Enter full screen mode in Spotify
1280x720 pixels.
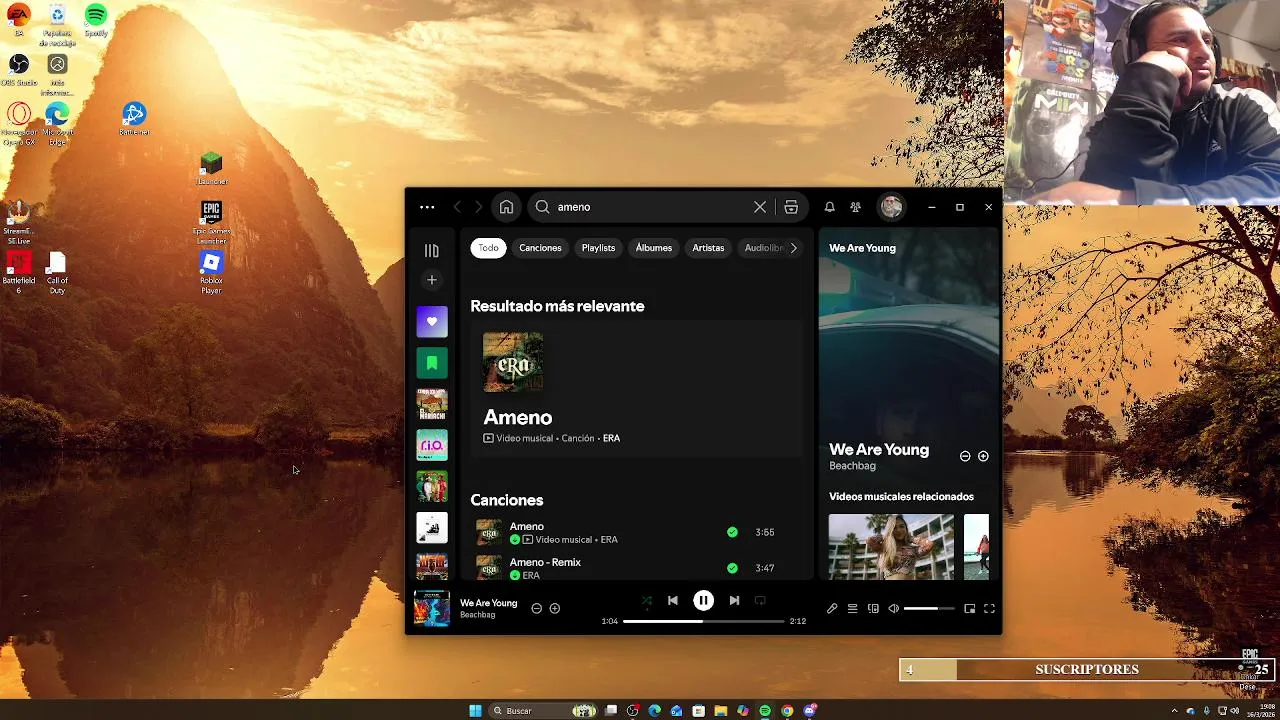(x=989, y=608)
